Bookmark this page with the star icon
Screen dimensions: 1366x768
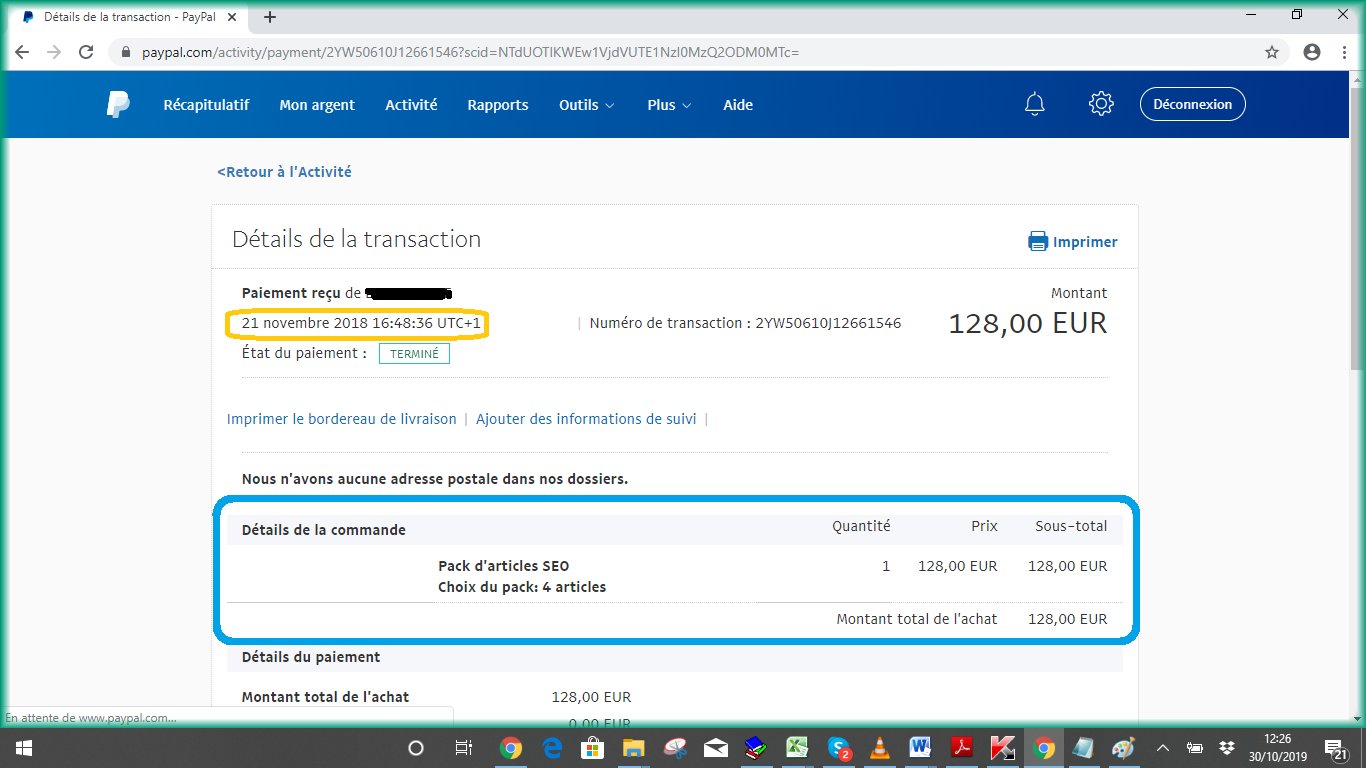point(1272,52)
